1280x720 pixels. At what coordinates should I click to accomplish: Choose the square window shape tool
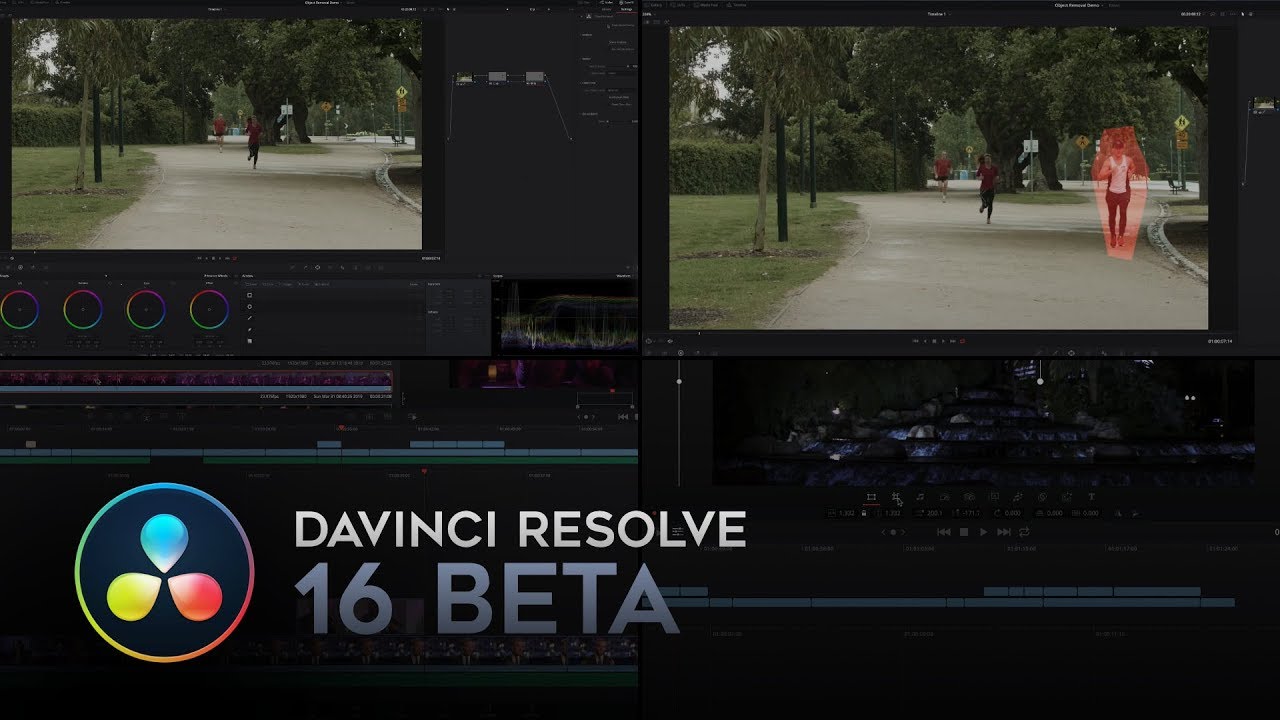(250, 295)
